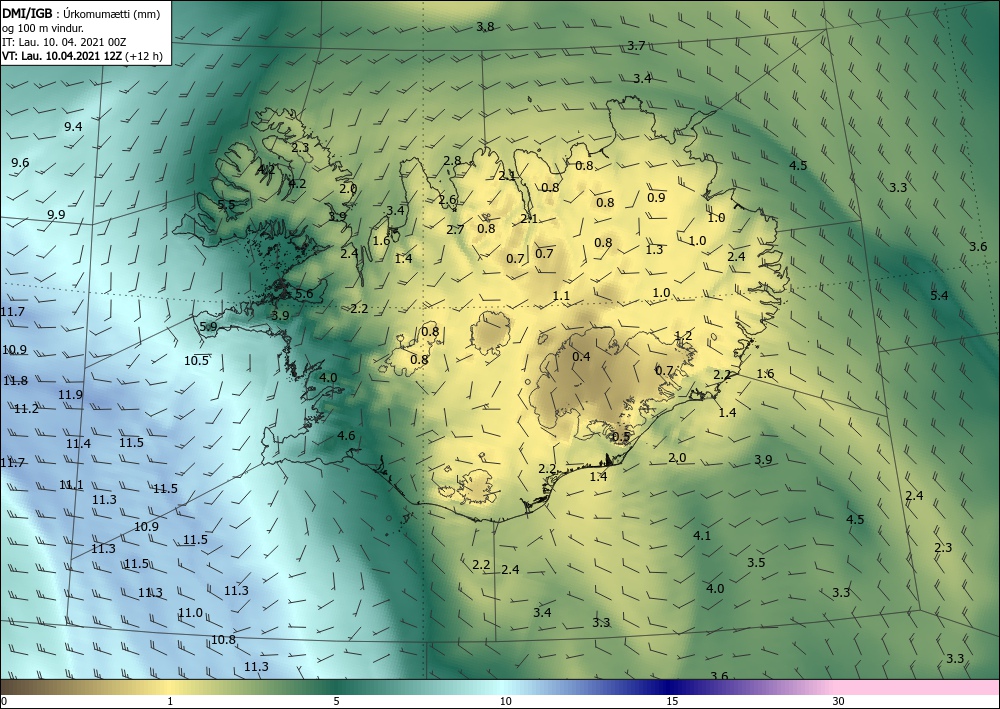
Task: Click the 15 label on the color scale
Action: click(x=672, y=701)
